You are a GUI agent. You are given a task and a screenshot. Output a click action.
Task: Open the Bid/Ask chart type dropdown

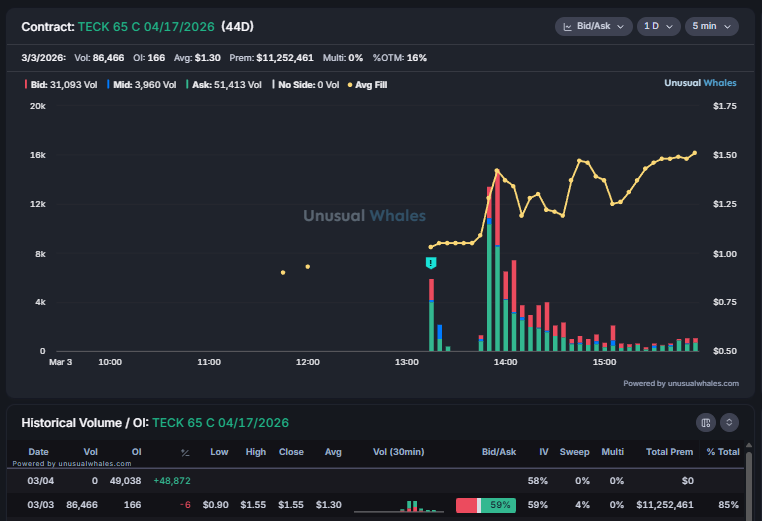click(593, 26)
